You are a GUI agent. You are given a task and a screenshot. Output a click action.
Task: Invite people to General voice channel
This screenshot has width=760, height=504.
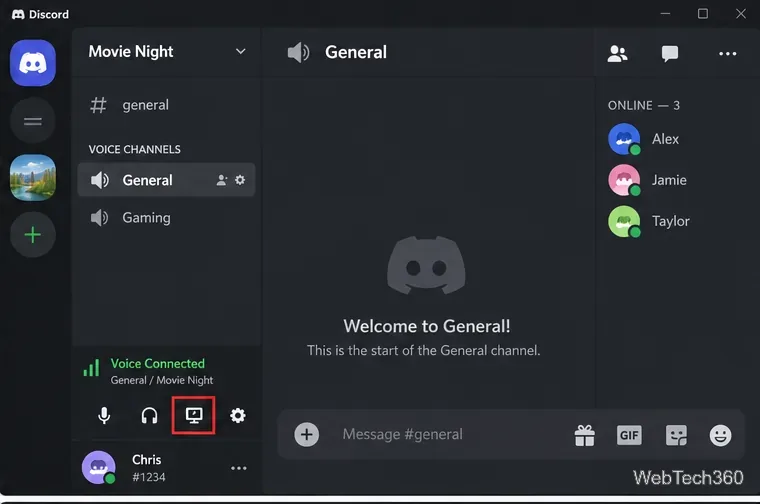(222, 180)
